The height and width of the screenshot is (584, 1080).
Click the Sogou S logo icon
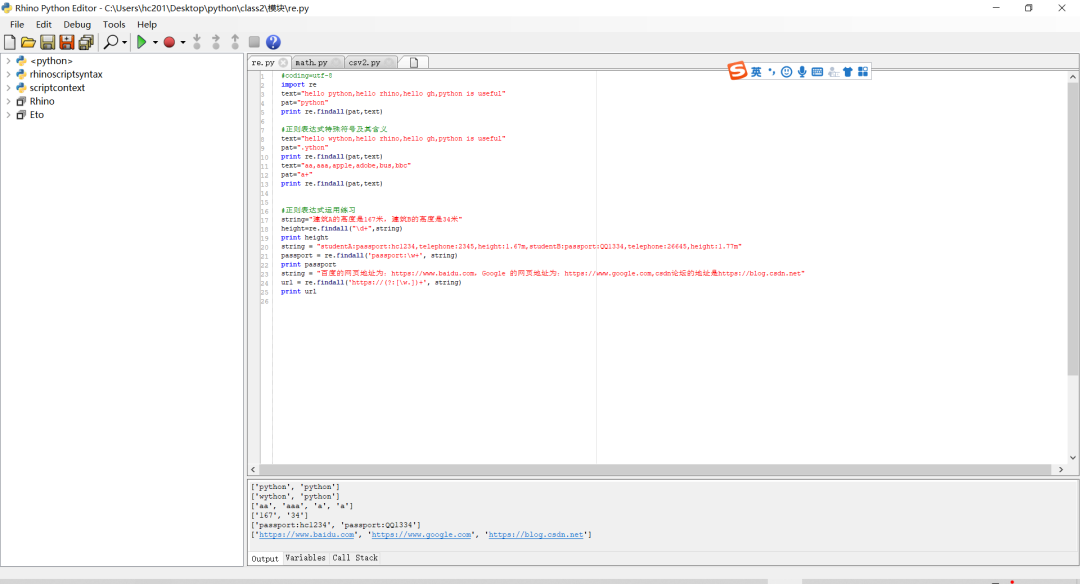738,70
